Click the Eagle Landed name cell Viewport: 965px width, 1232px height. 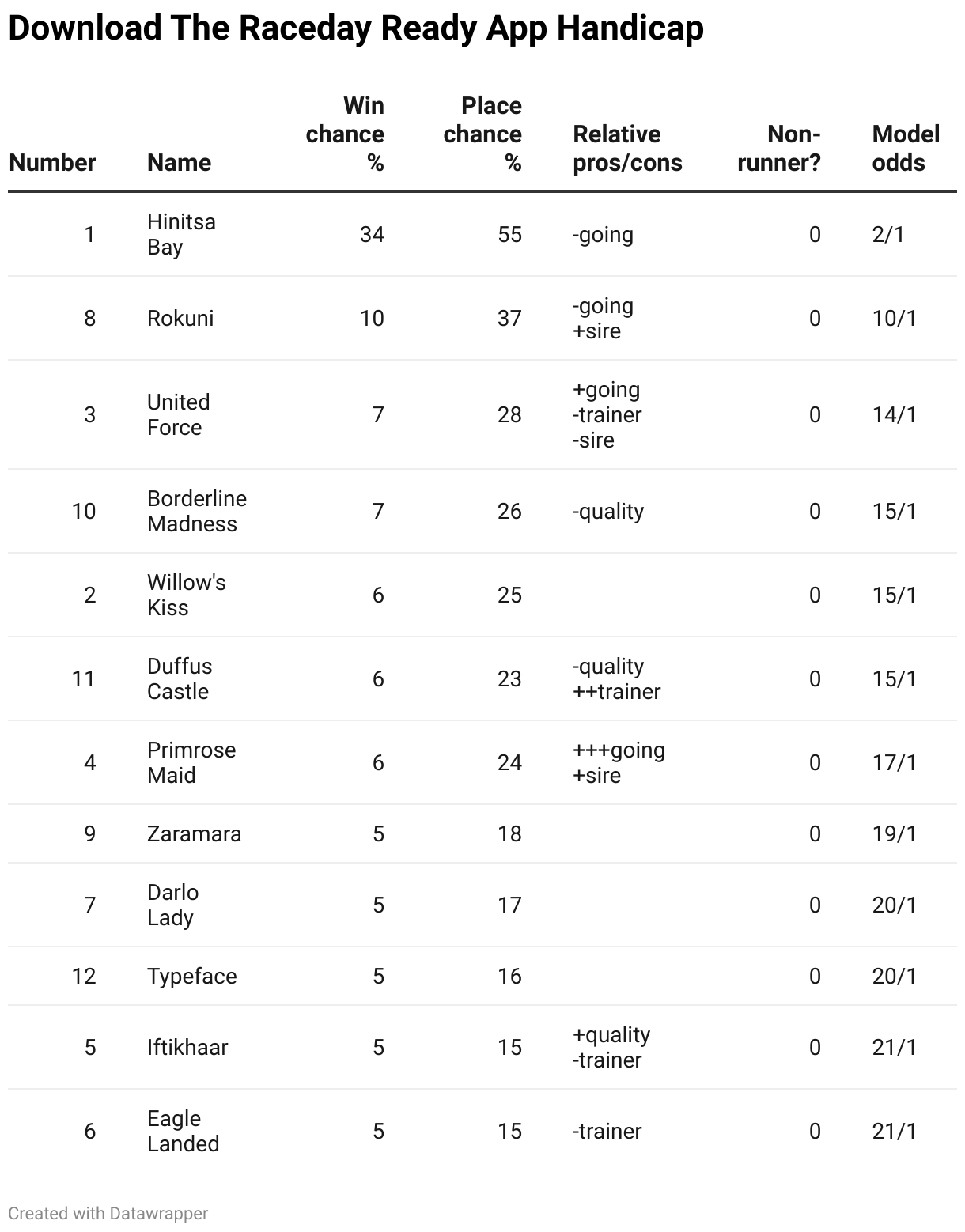pos(183,1131)
